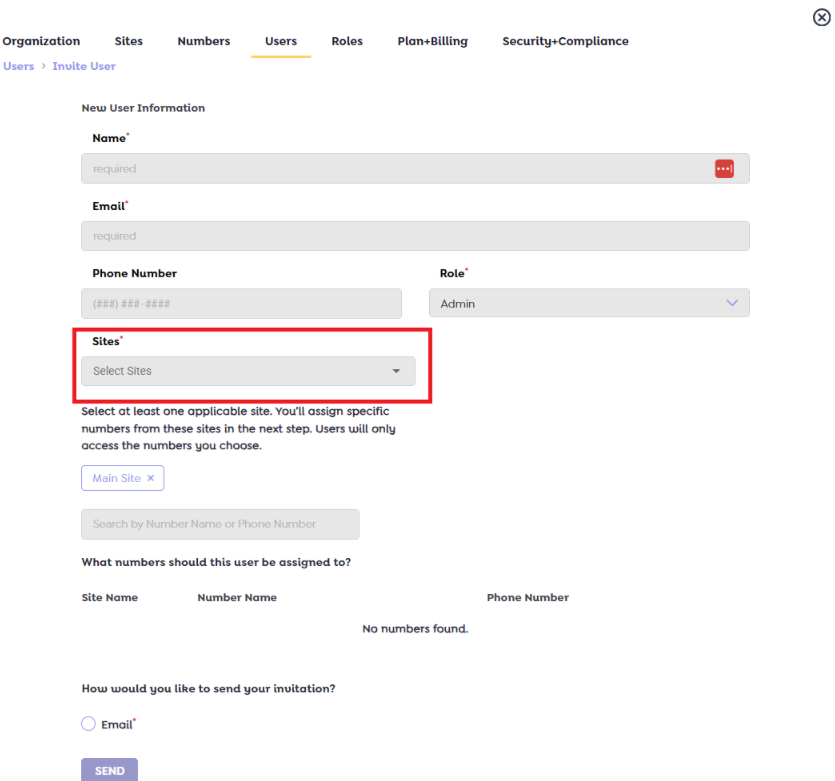Open the Sites tab

point(128,41)
